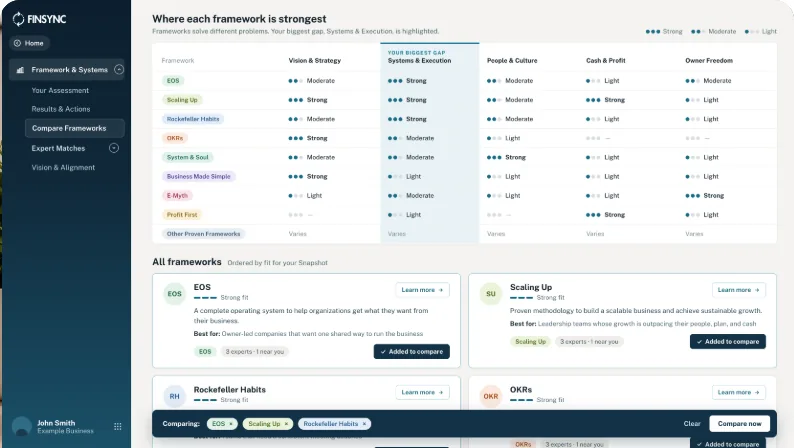Collapse the Framework & Systems section

(x=119, y=69)
